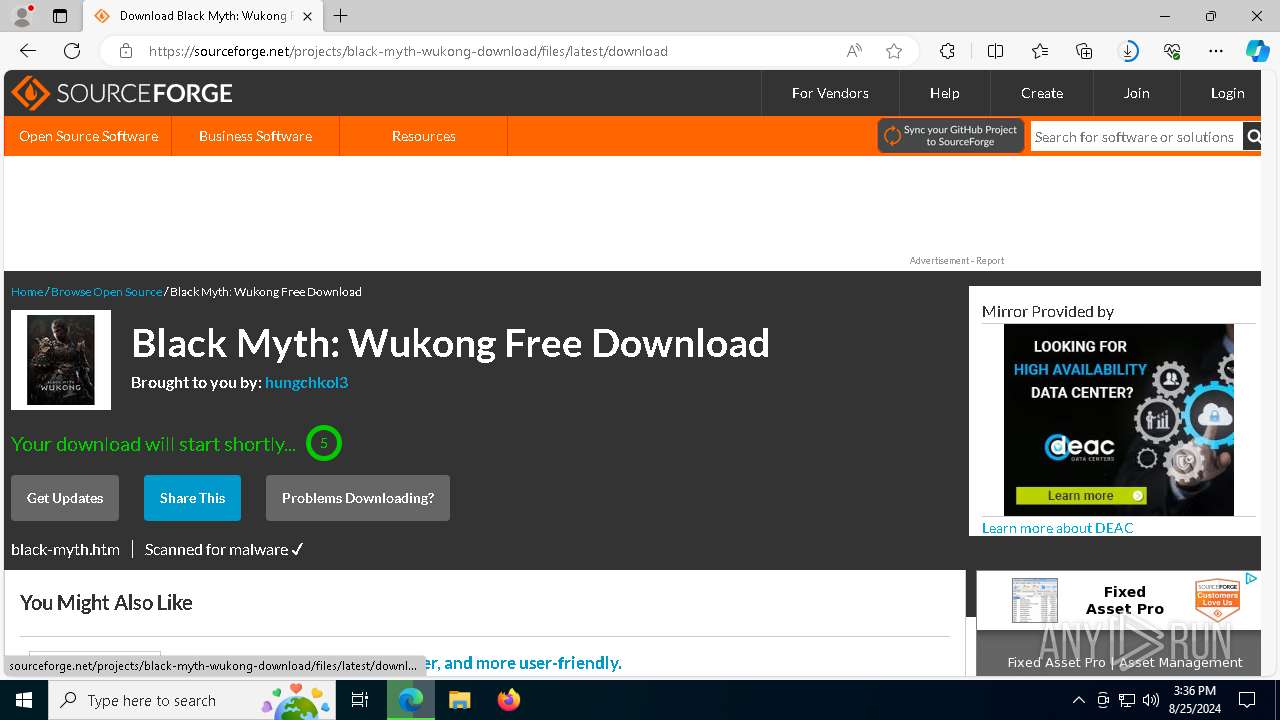Select the Download Black Myth: Wukong tab
The width and height of the screenshot is (1280, 720).
click(x=203, y=16)
